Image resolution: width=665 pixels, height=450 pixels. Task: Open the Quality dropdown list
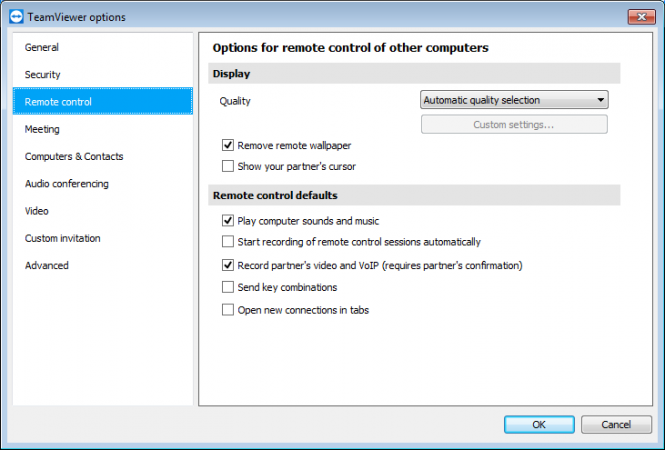tap(514, 100)
